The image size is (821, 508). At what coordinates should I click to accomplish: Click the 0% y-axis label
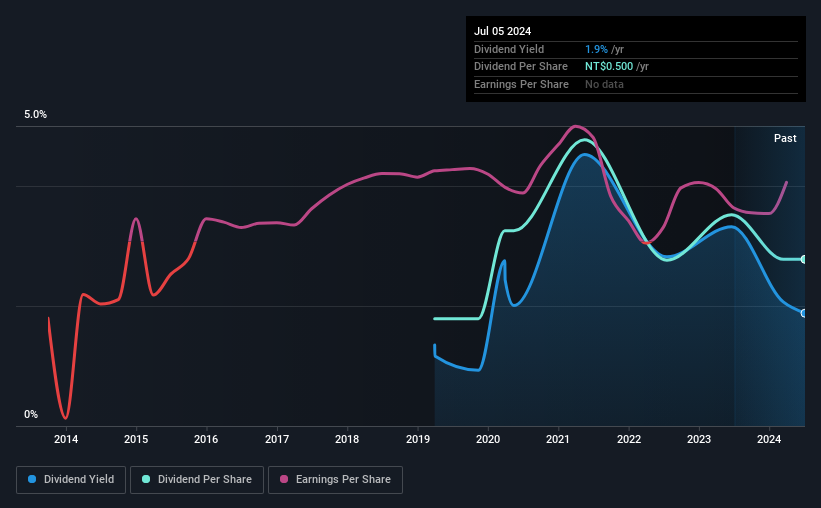31,414
